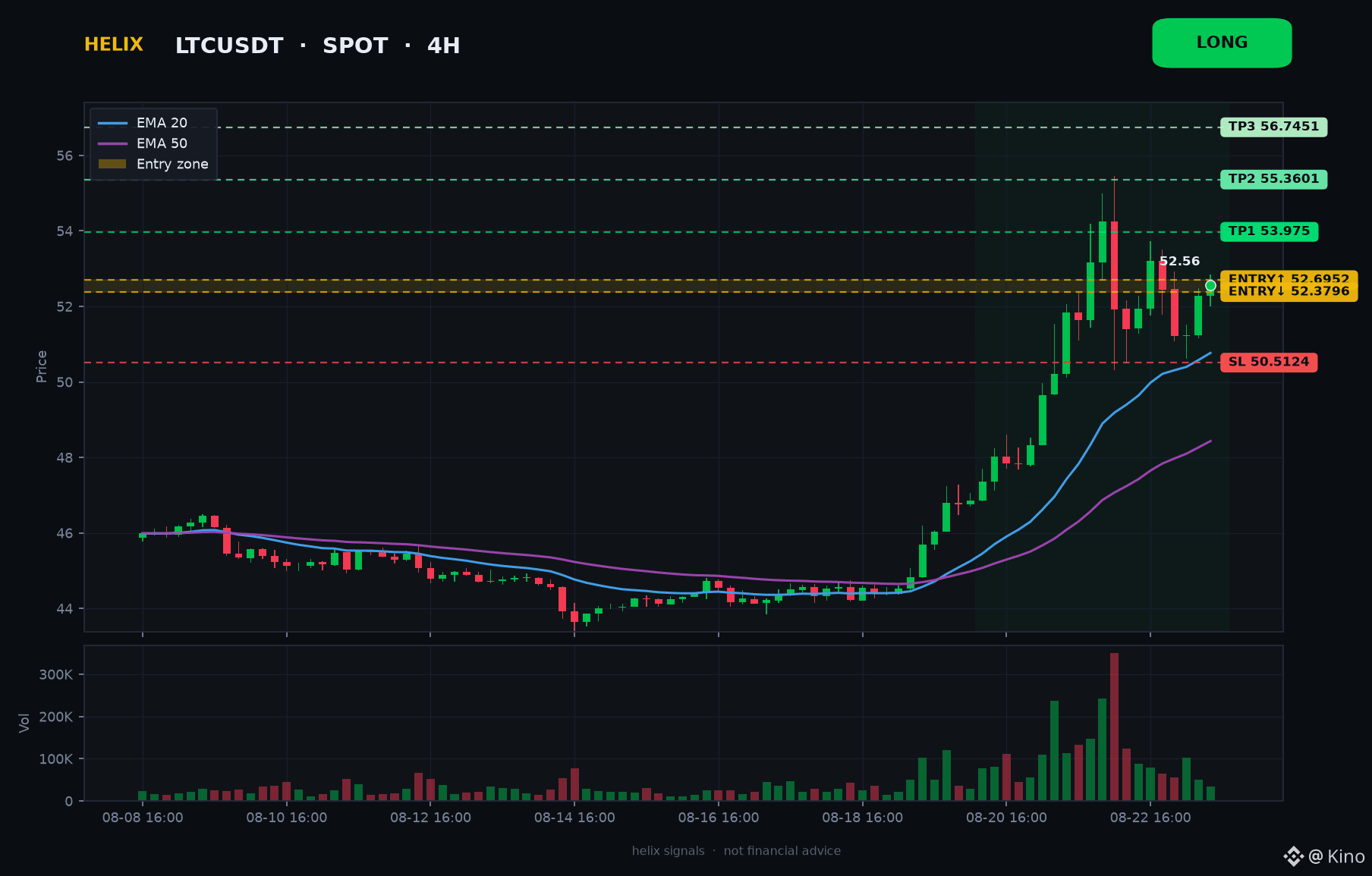Click the 54 price axis tick
The image size is (1372, 876).
(65, 231)
